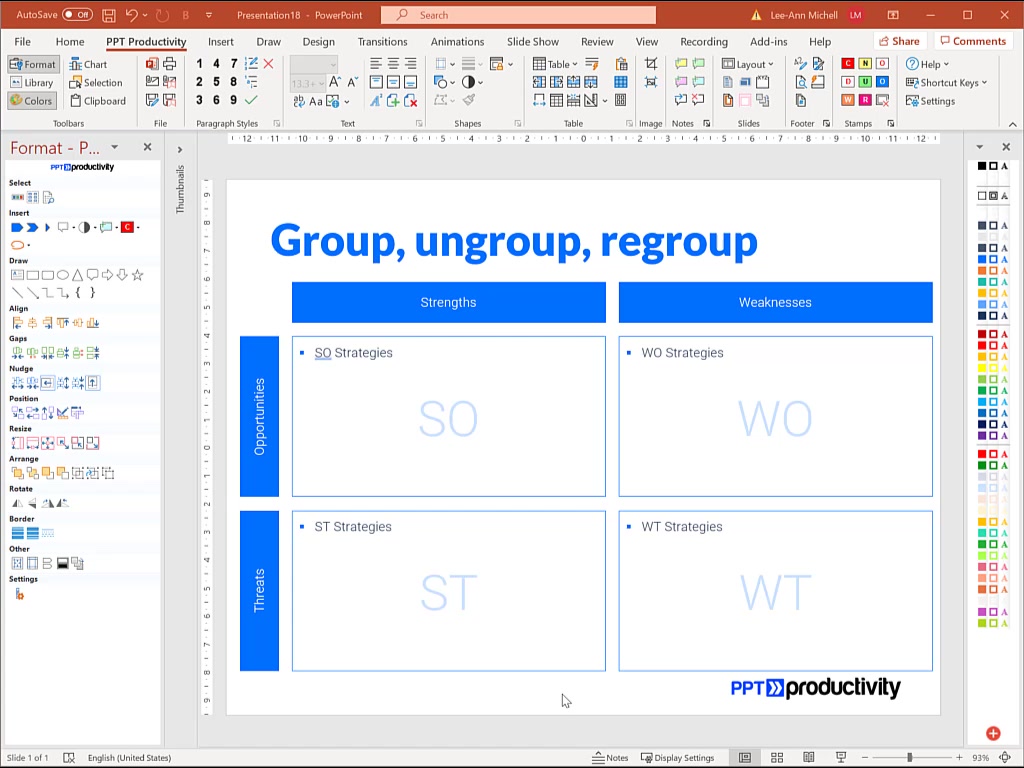Click the Save icon in title bar
The image size is (1024, 768).
coord(109,14)
